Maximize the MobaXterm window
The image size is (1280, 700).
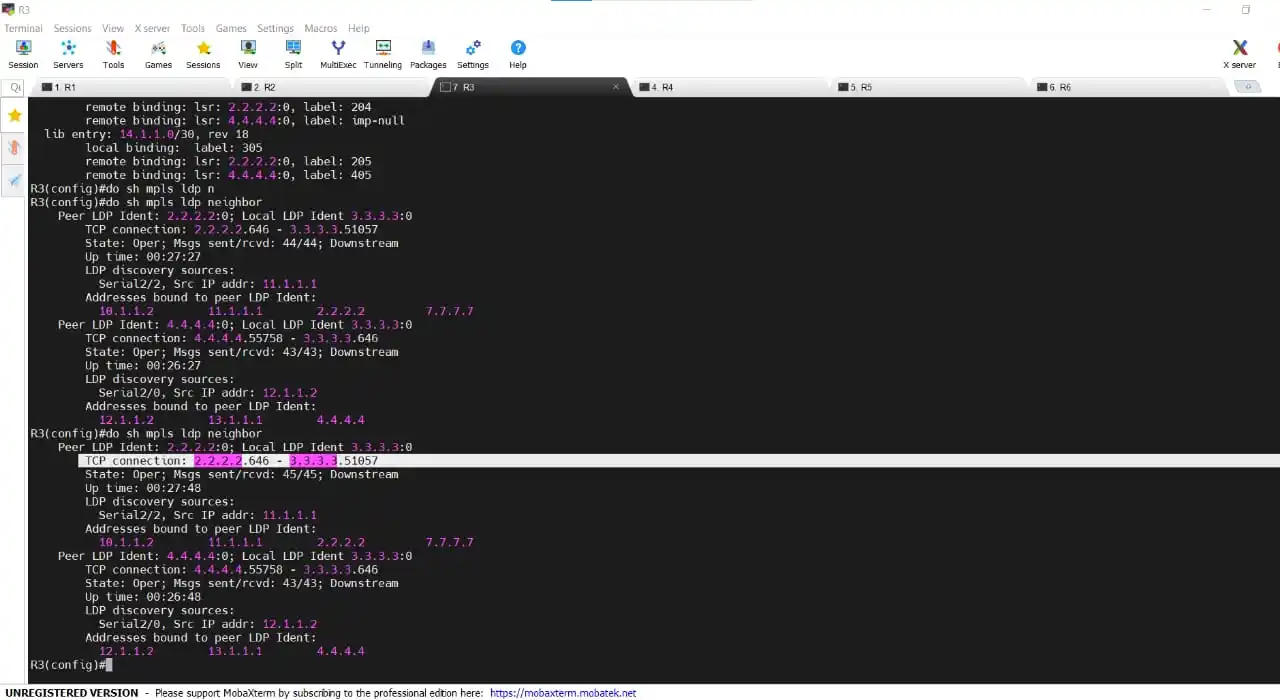1246,9
